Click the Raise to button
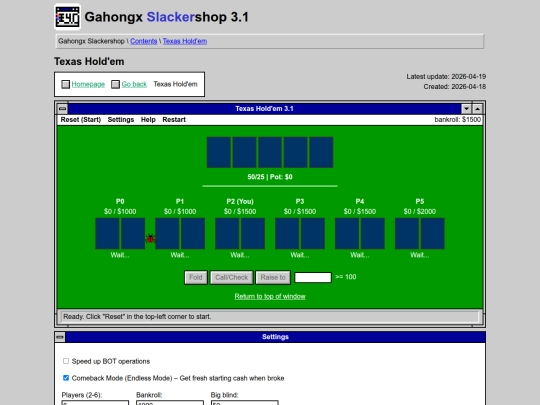Viewport: 540px width, 405px height. (x=273, y=278)
